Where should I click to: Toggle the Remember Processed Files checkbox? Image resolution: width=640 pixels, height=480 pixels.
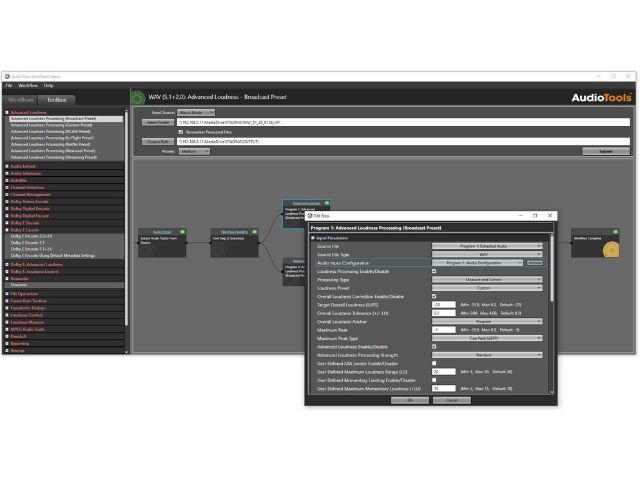click(x=181, y=132)
